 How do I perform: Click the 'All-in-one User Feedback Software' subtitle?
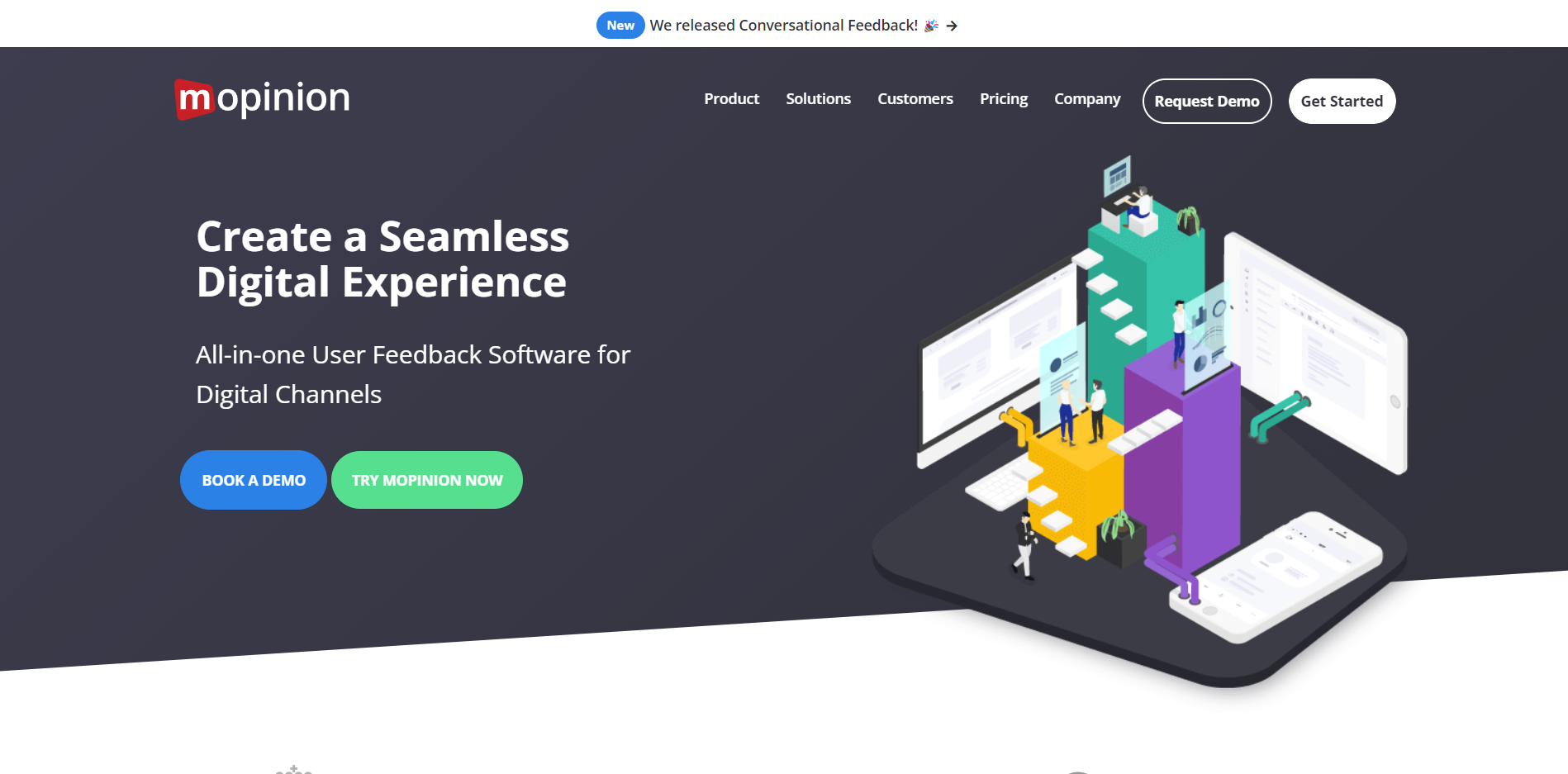coord(413,374)
